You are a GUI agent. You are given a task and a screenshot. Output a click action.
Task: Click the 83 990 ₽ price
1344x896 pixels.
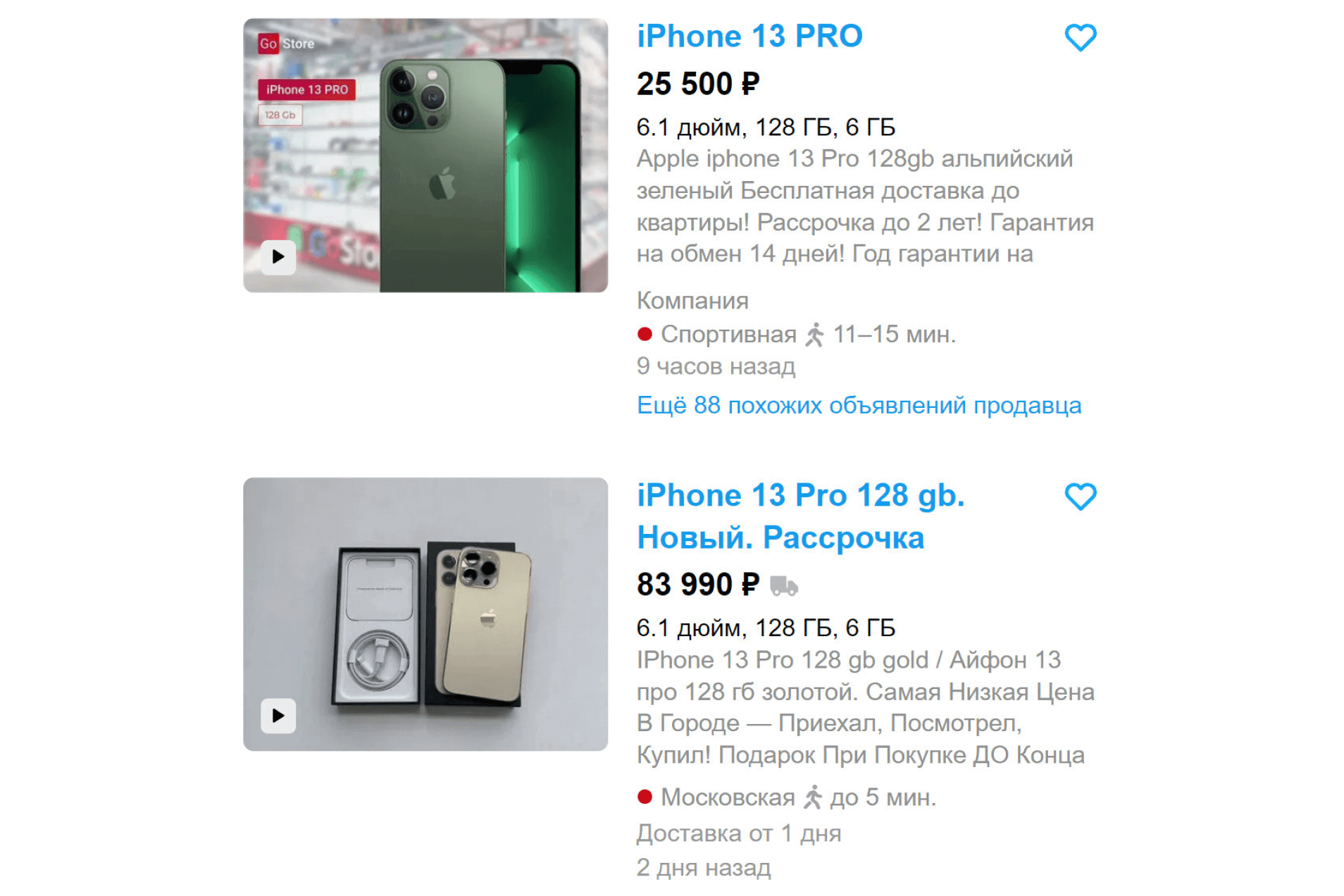697,584
